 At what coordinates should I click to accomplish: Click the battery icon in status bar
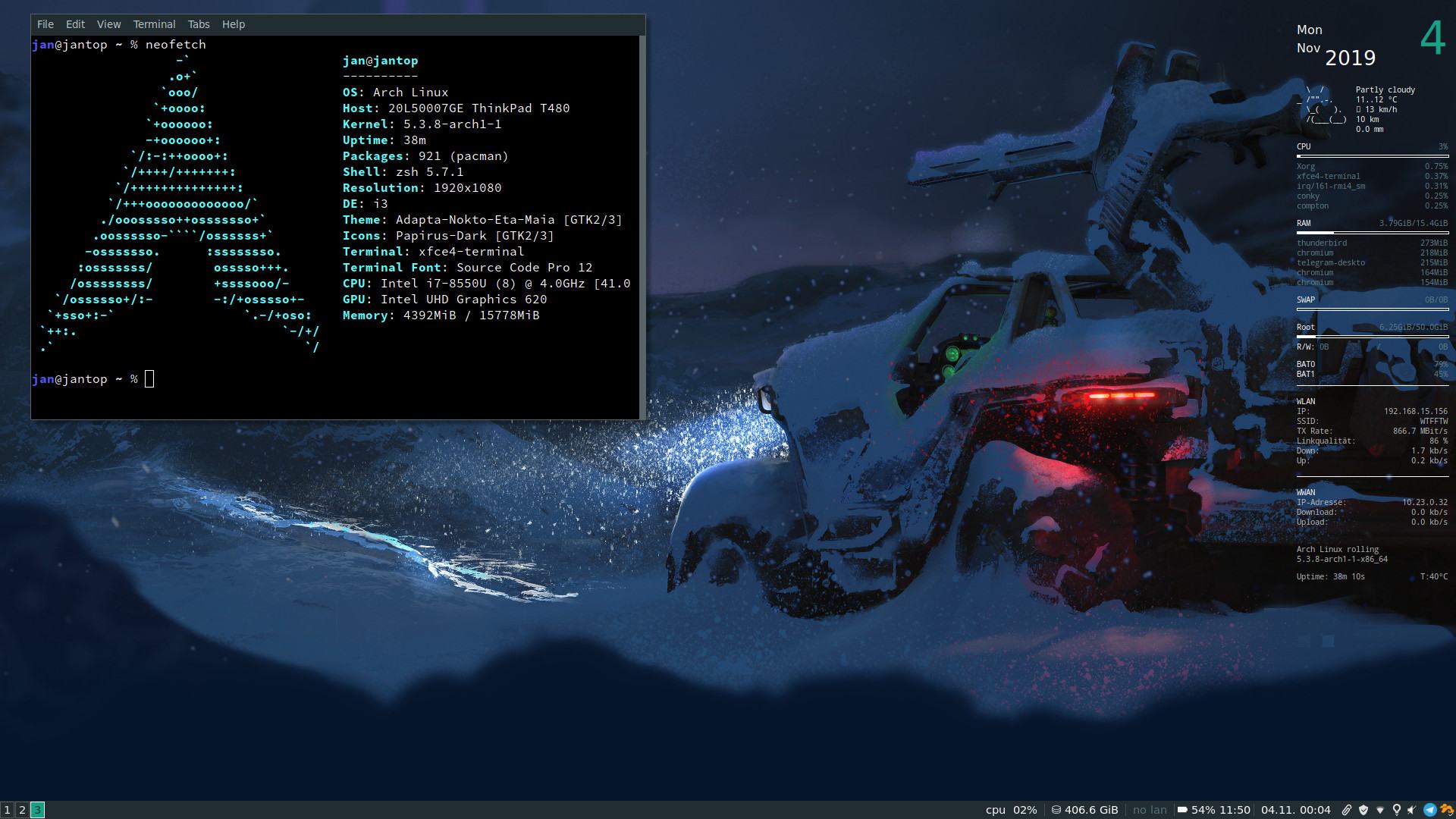(1182, 810)
